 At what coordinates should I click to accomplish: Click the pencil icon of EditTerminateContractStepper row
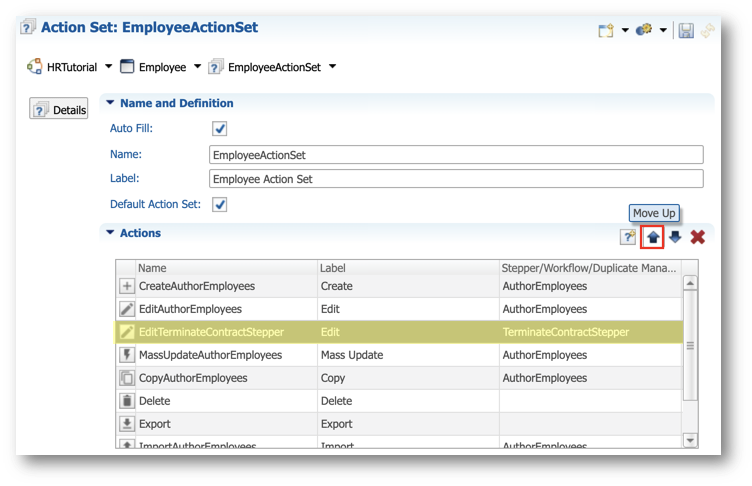point(127,332)
